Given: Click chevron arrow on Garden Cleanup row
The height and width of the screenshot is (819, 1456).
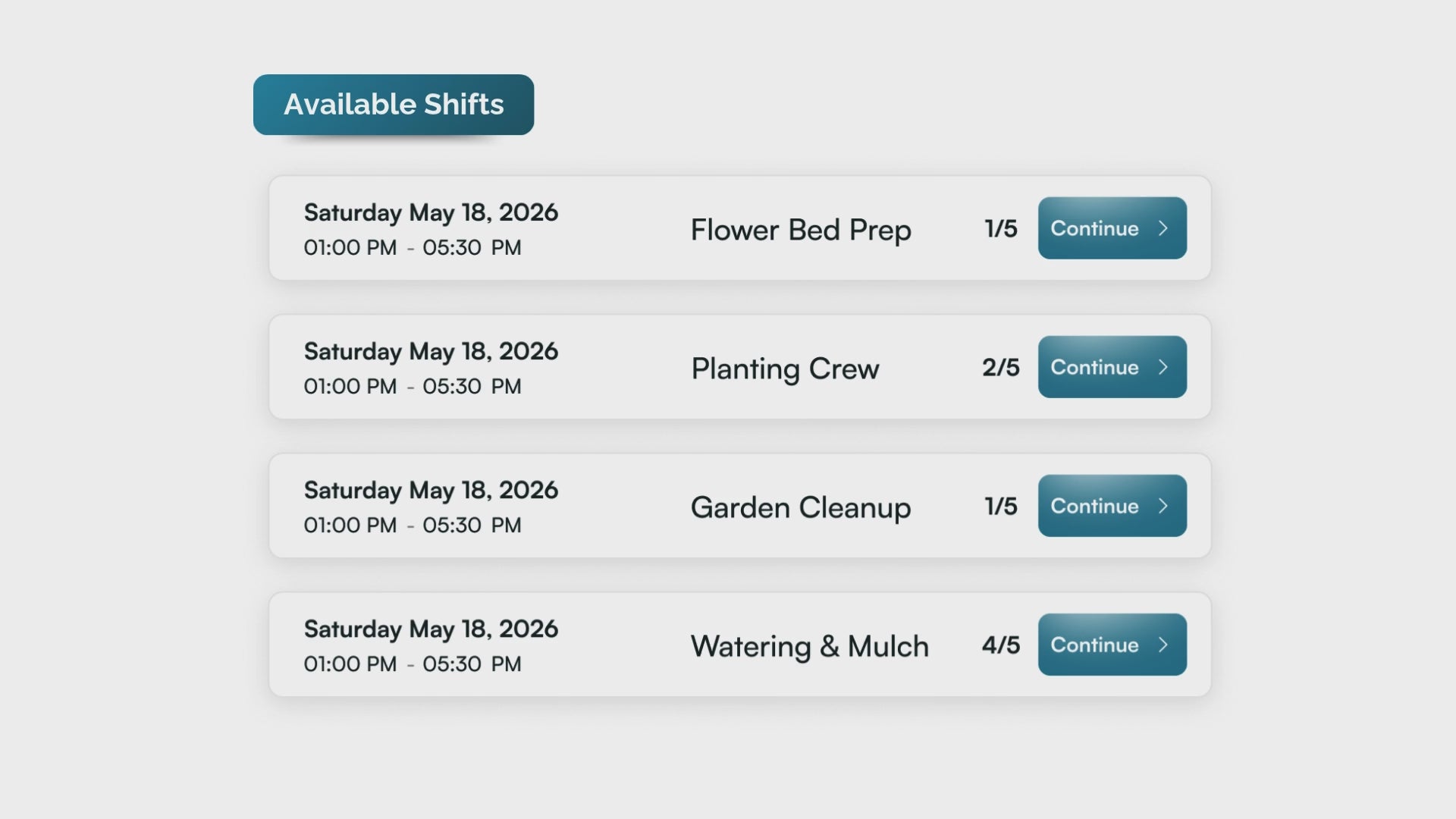Looking at the screenshot, I should 1163,506.
